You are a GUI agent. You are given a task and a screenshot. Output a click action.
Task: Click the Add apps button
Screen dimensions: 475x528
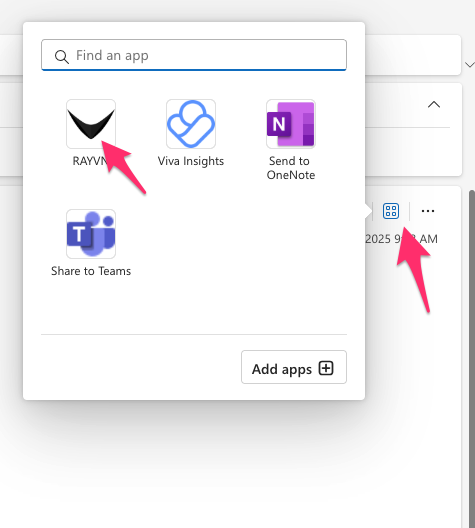coord(294,367)
